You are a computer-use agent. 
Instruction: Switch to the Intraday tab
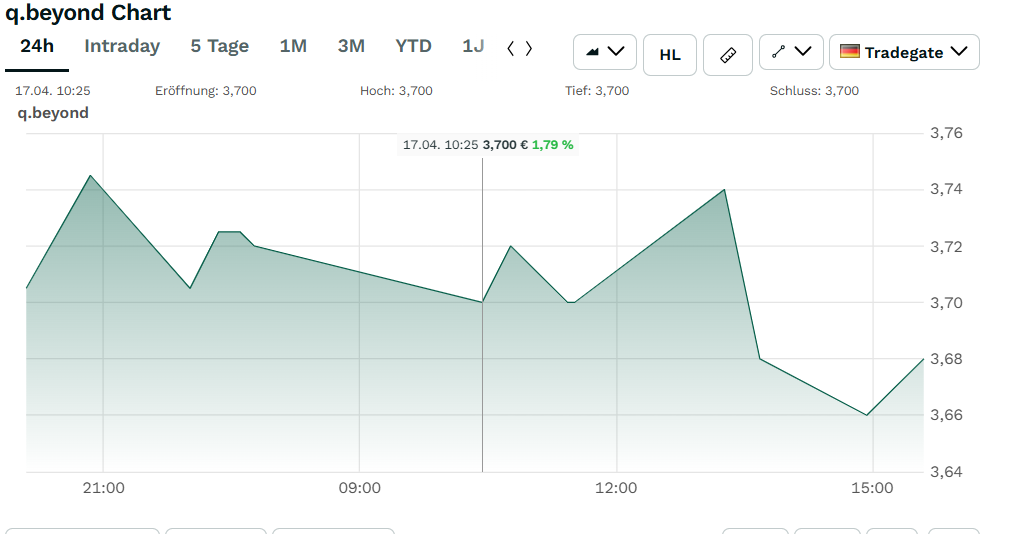pyautogui.click(x=122, y=46)
